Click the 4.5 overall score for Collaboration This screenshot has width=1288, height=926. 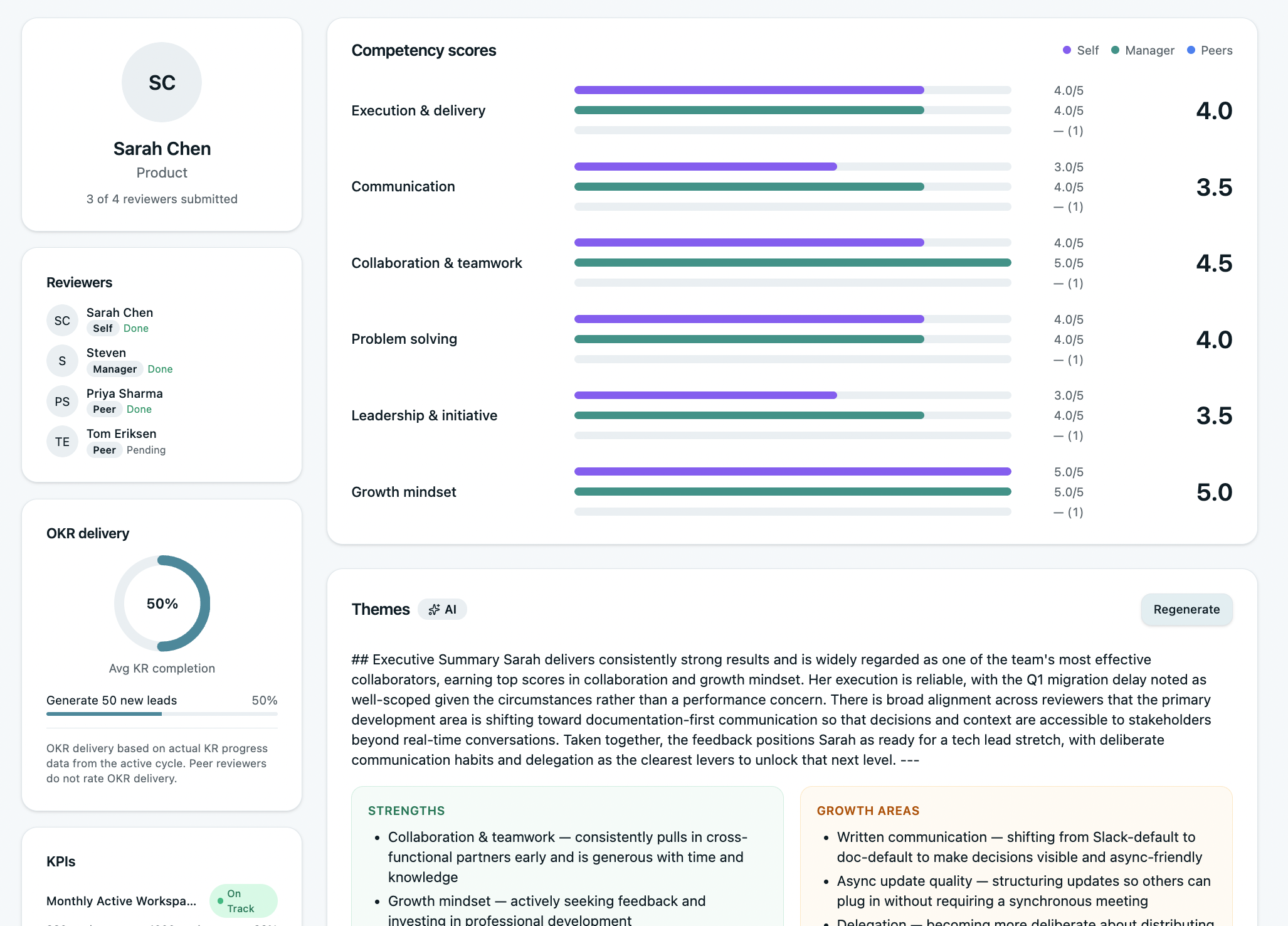(x=1214, y=263)
